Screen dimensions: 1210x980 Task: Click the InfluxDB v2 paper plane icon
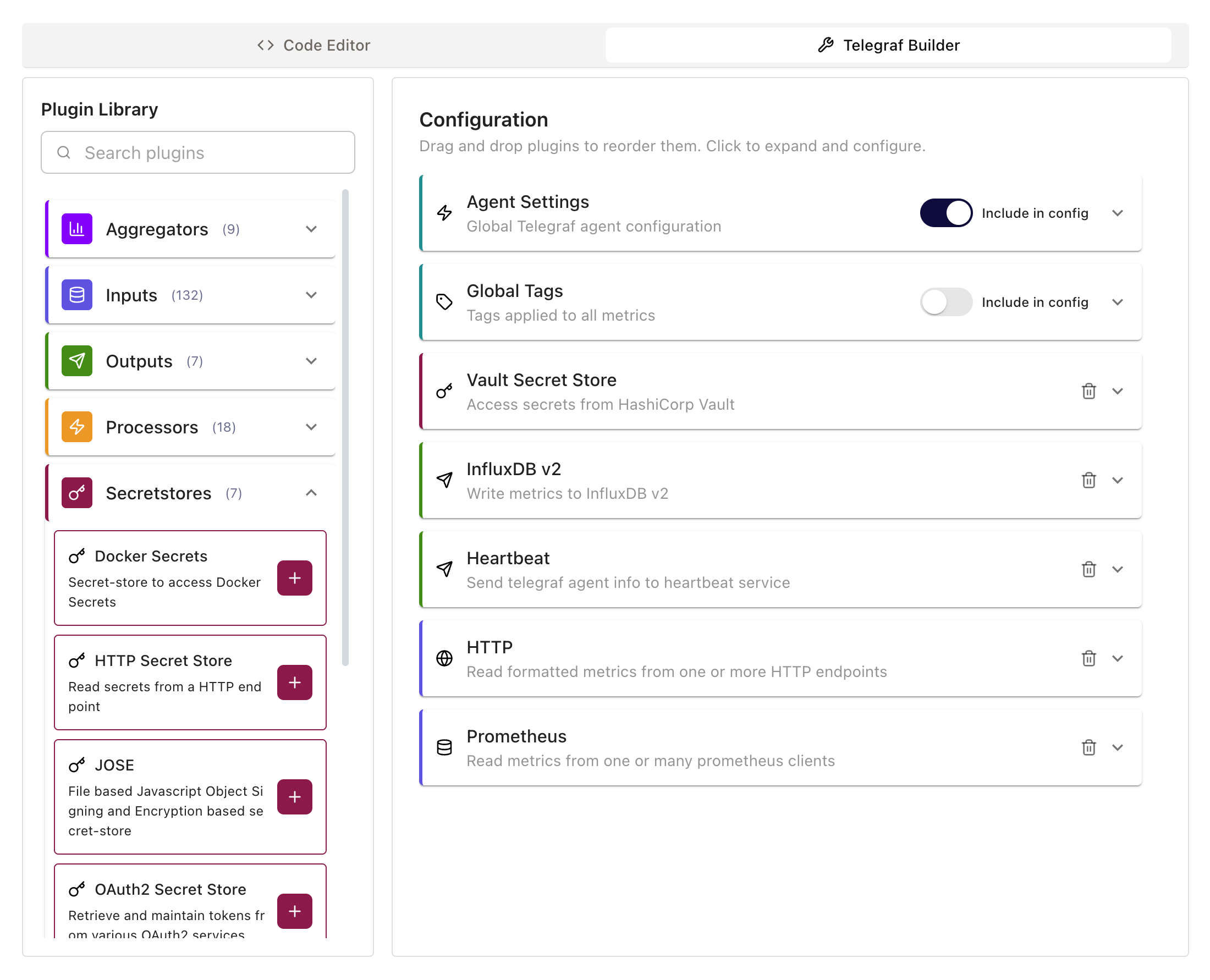(x=444, y=481)
